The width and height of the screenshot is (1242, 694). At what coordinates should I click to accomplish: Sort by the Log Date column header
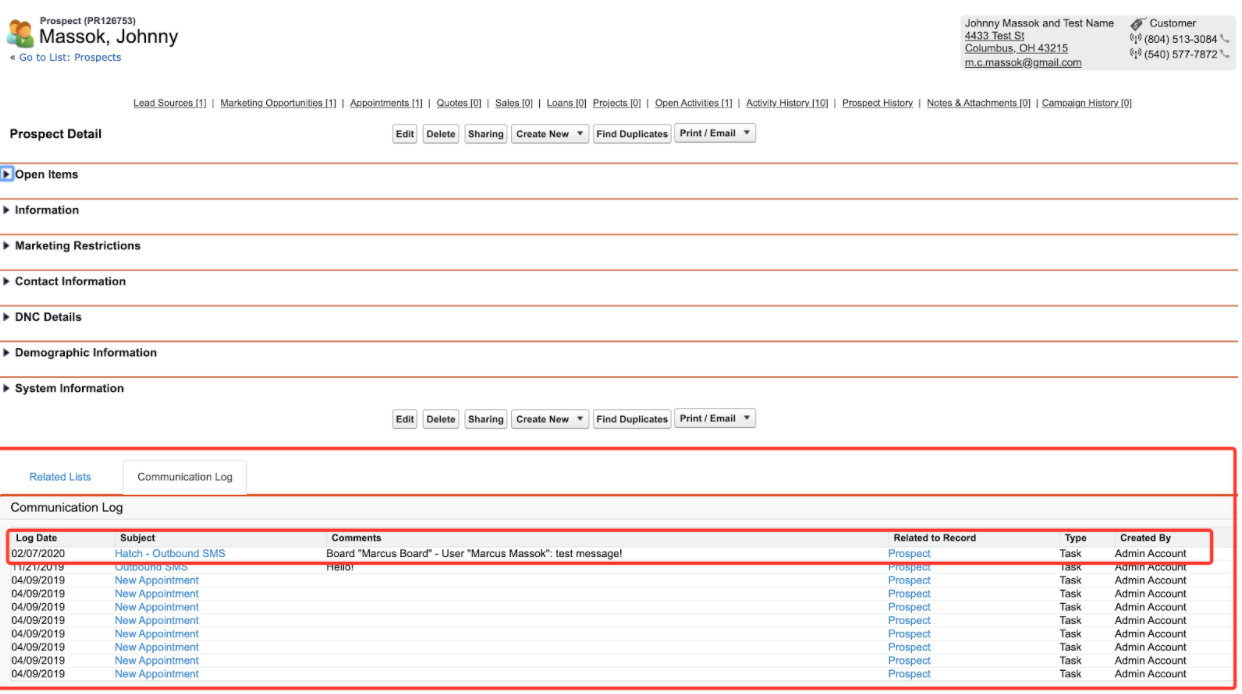coord(37,538)
